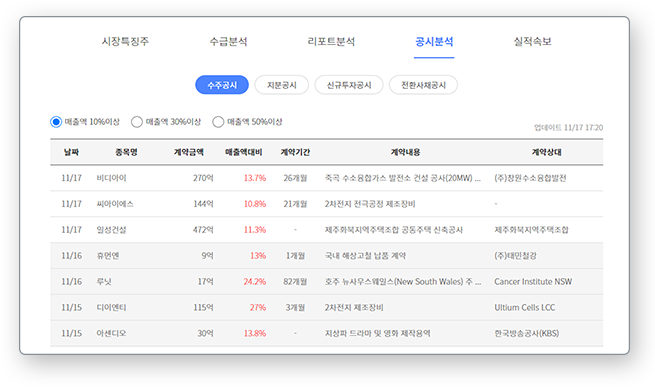
Task: Open the 루닛 stock name
Action: (104, 282)
